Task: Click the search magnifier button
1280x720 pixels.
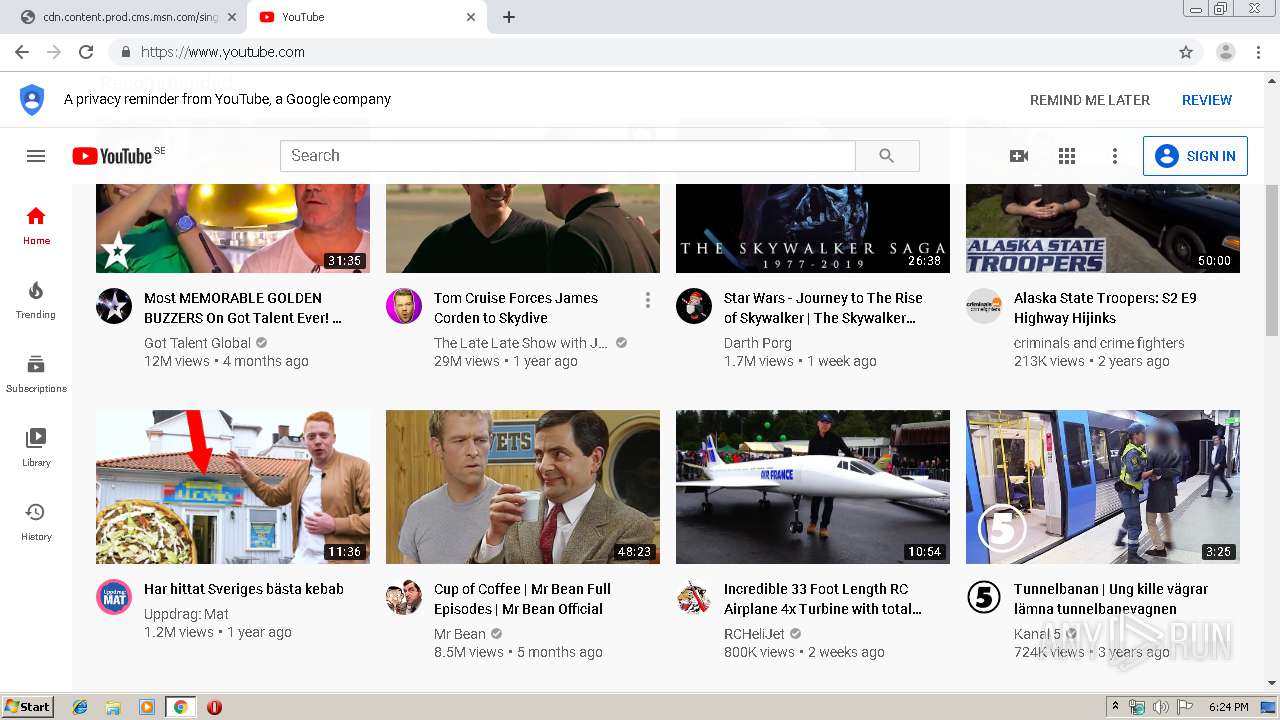Action: [x=887, y=156]
